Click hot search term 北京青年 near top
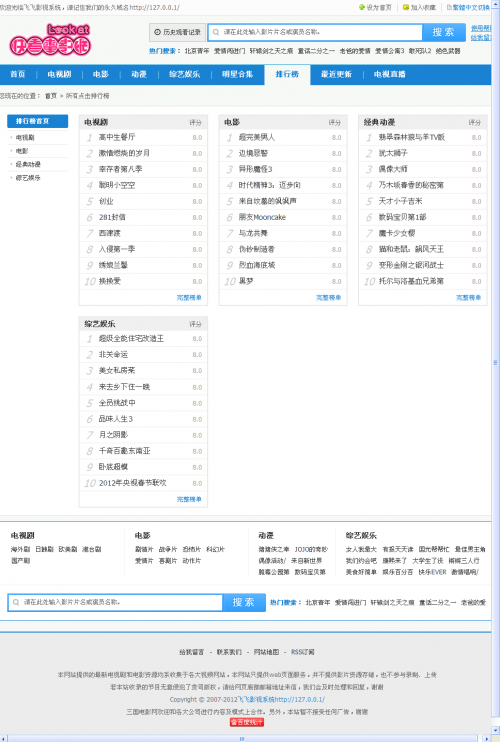This screenshot has height=742, width=500. pyautogui.click(x=197, y=51)
